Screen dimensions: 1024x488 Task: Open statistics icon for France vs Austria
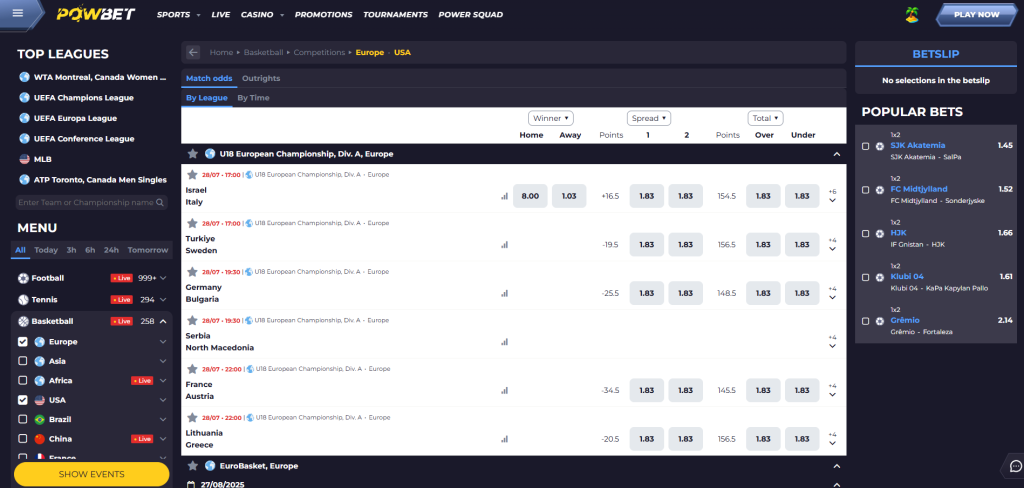(x=504, y=390)
